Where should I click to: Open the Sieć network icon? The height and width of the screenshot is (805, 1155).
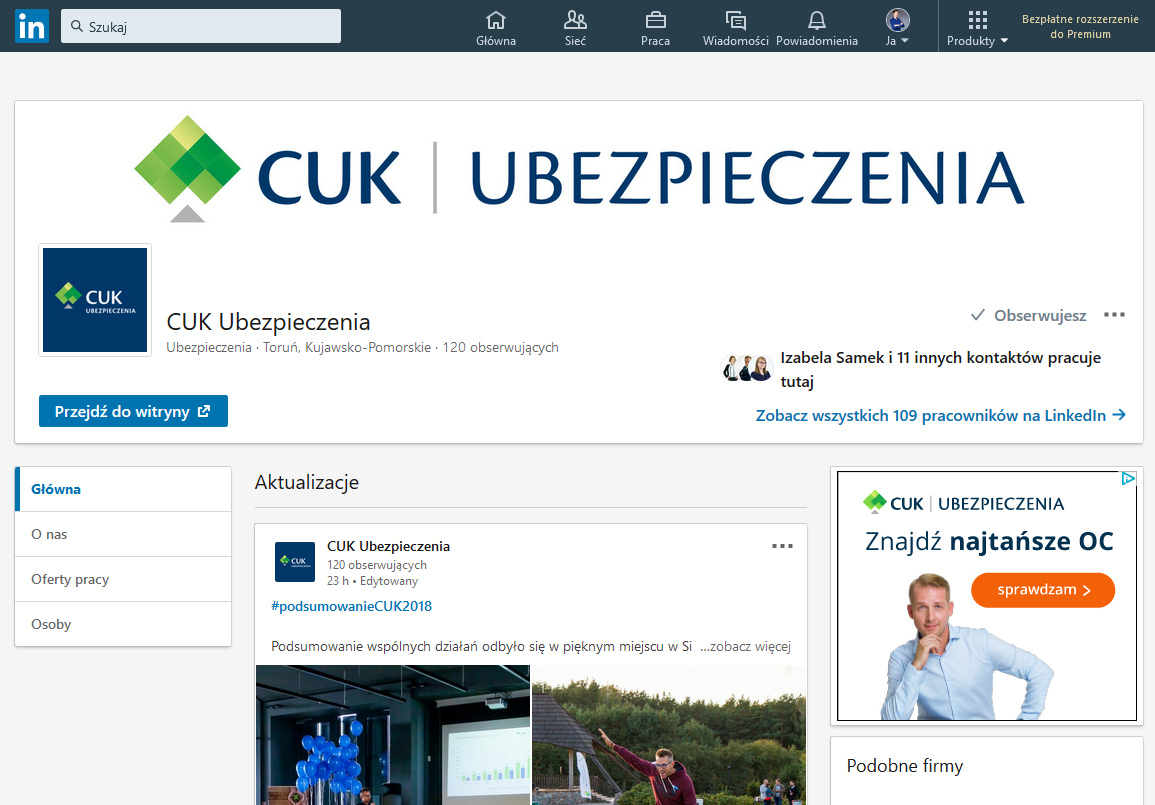pos(575,20)
